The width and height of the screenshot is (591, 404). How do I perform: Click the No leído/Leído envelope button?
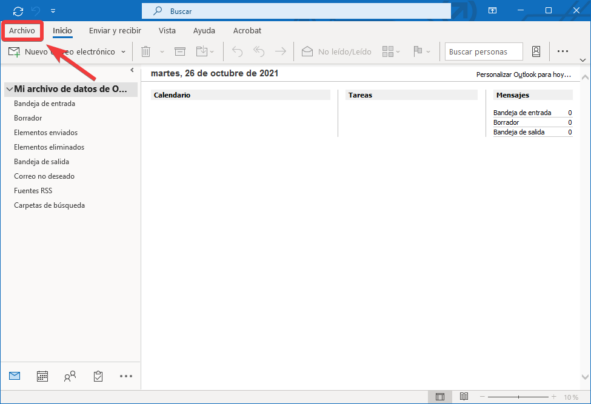(336, 52)
